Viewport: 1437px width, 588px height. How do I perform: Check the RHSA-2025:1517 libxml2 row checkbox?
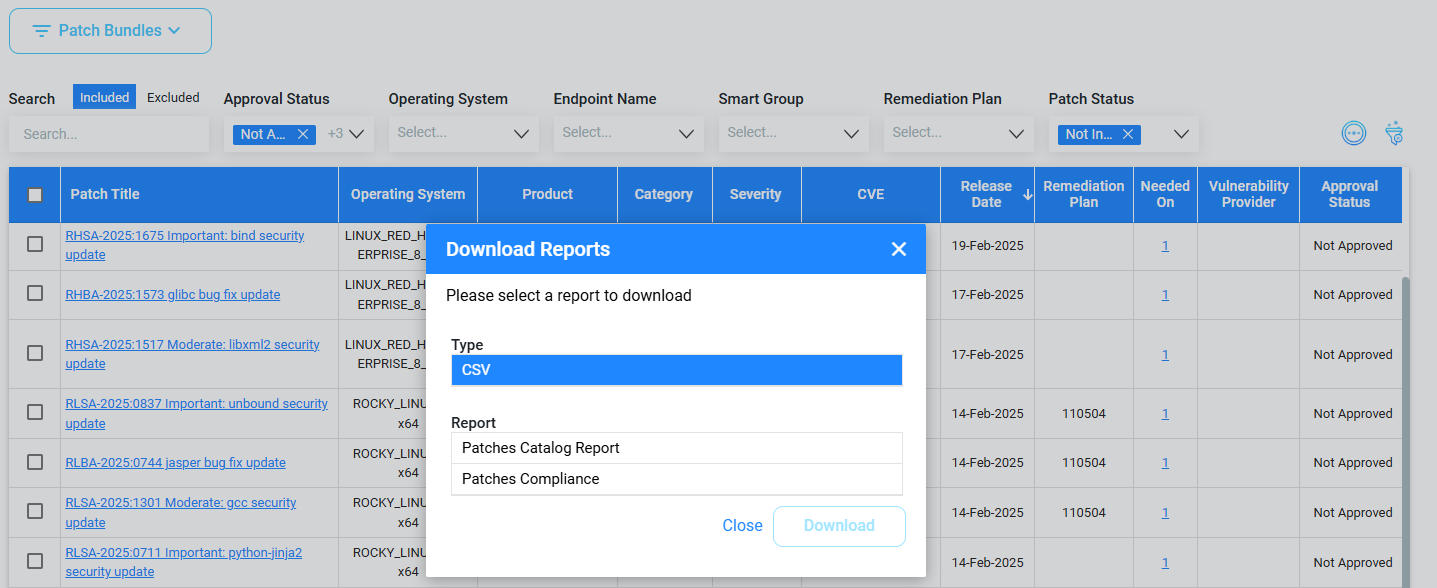35,353
